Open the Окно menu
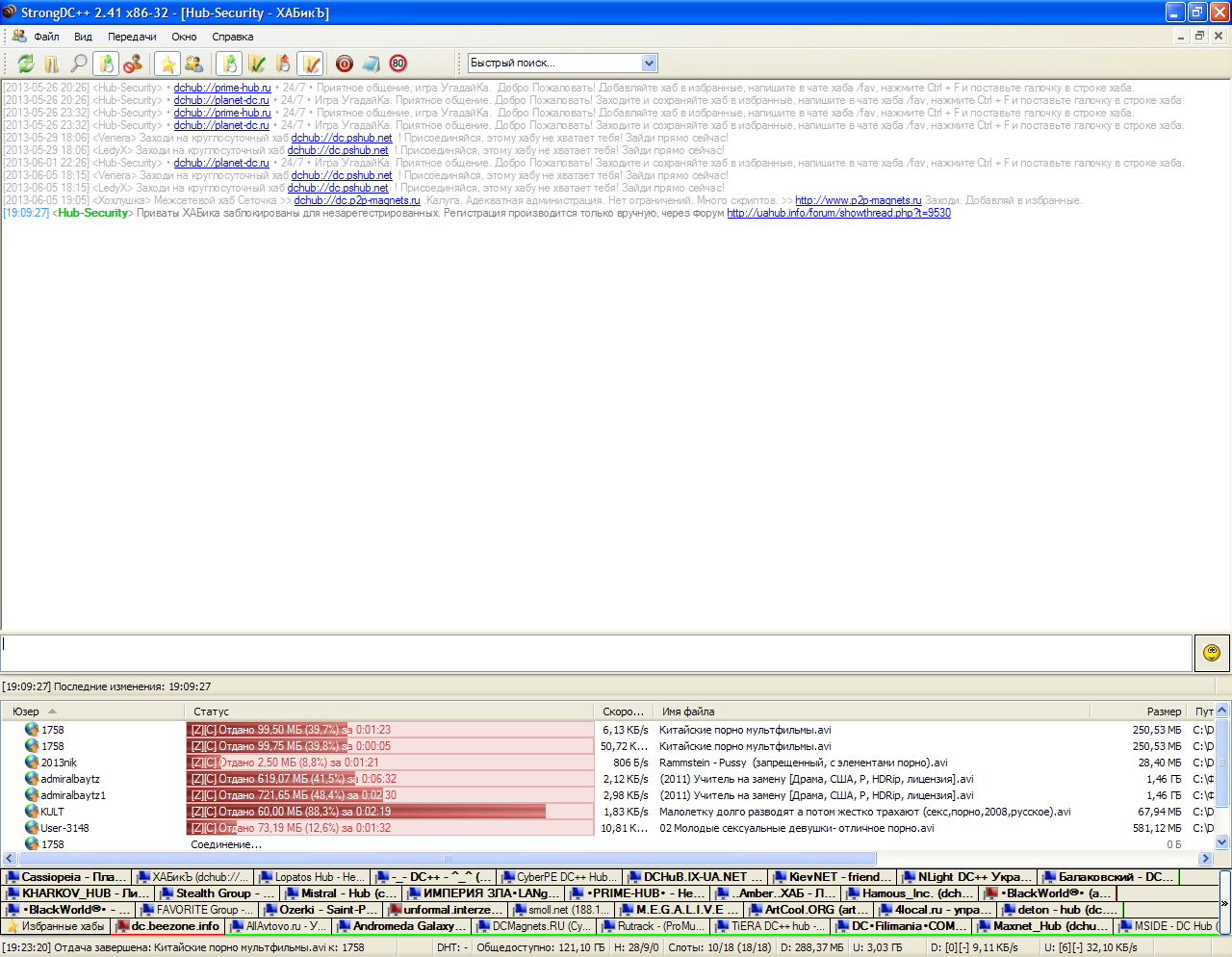Image resolution: width=1232 pixels, height=957 pixels. pyautogui.click(x=184, y=37)
